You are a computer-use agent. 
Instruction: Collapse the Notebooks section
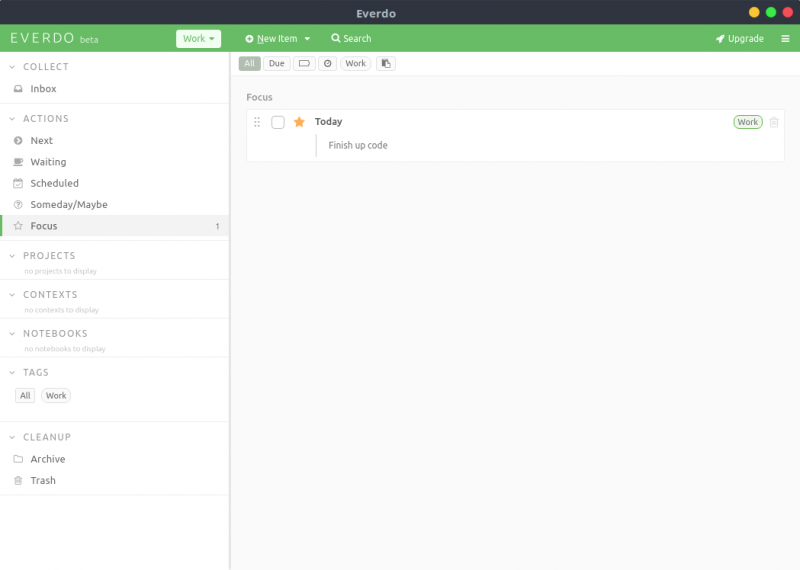click(12, 334)
